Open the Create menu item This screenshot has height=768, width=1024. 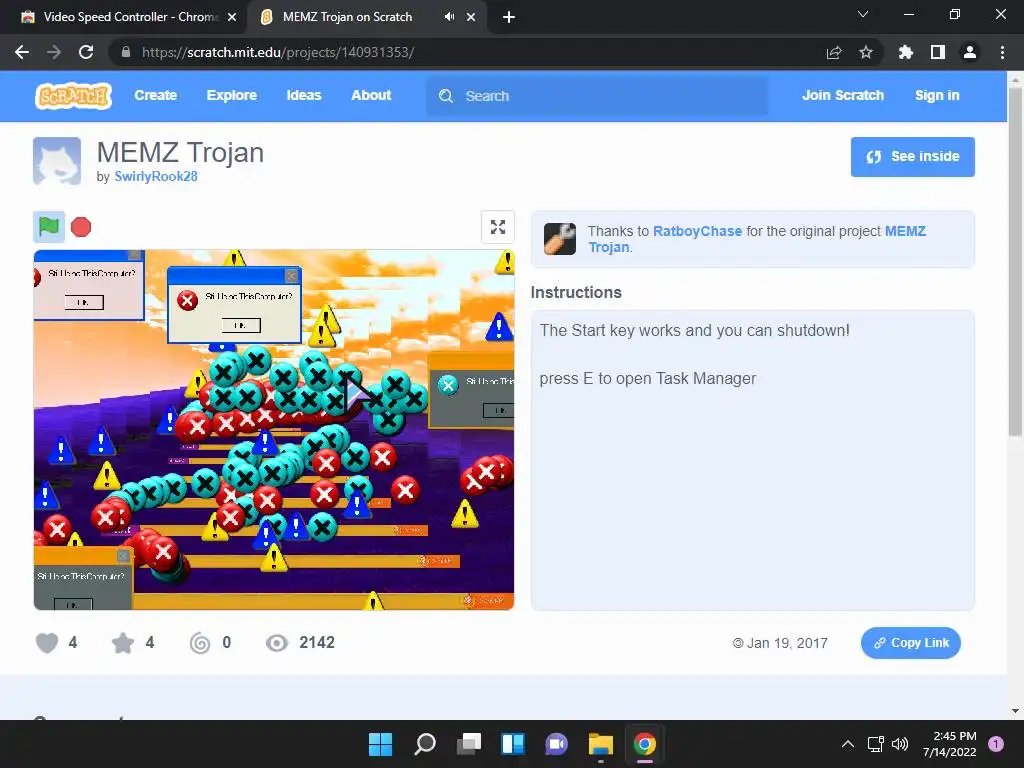[x=155, y=95]
